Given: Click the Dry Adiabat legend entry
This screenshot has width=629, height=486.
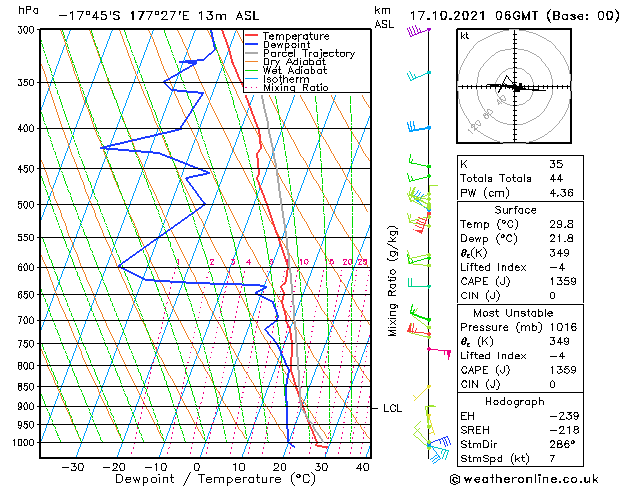Looking at the screenshot, I should point(286,62).
